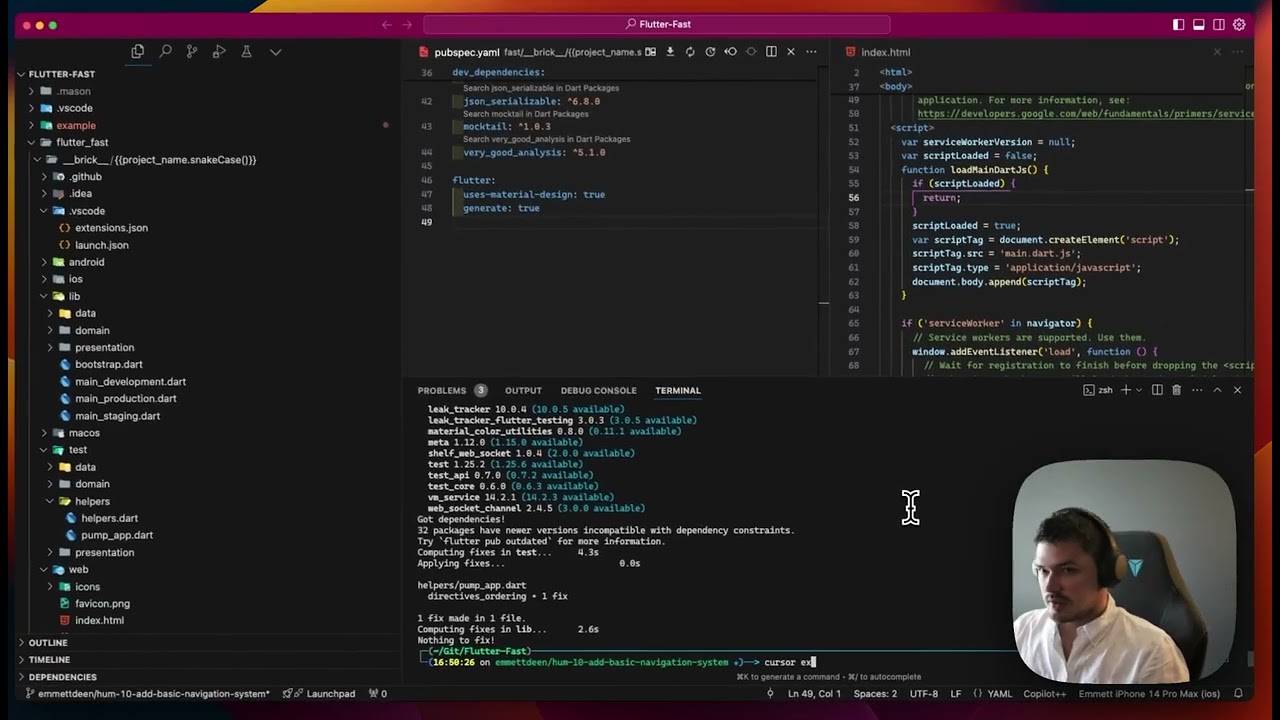This screenshot has height=720, width=1280.
Task: Click the download packages icon in editor toolbar
Action: coord(670,52)
